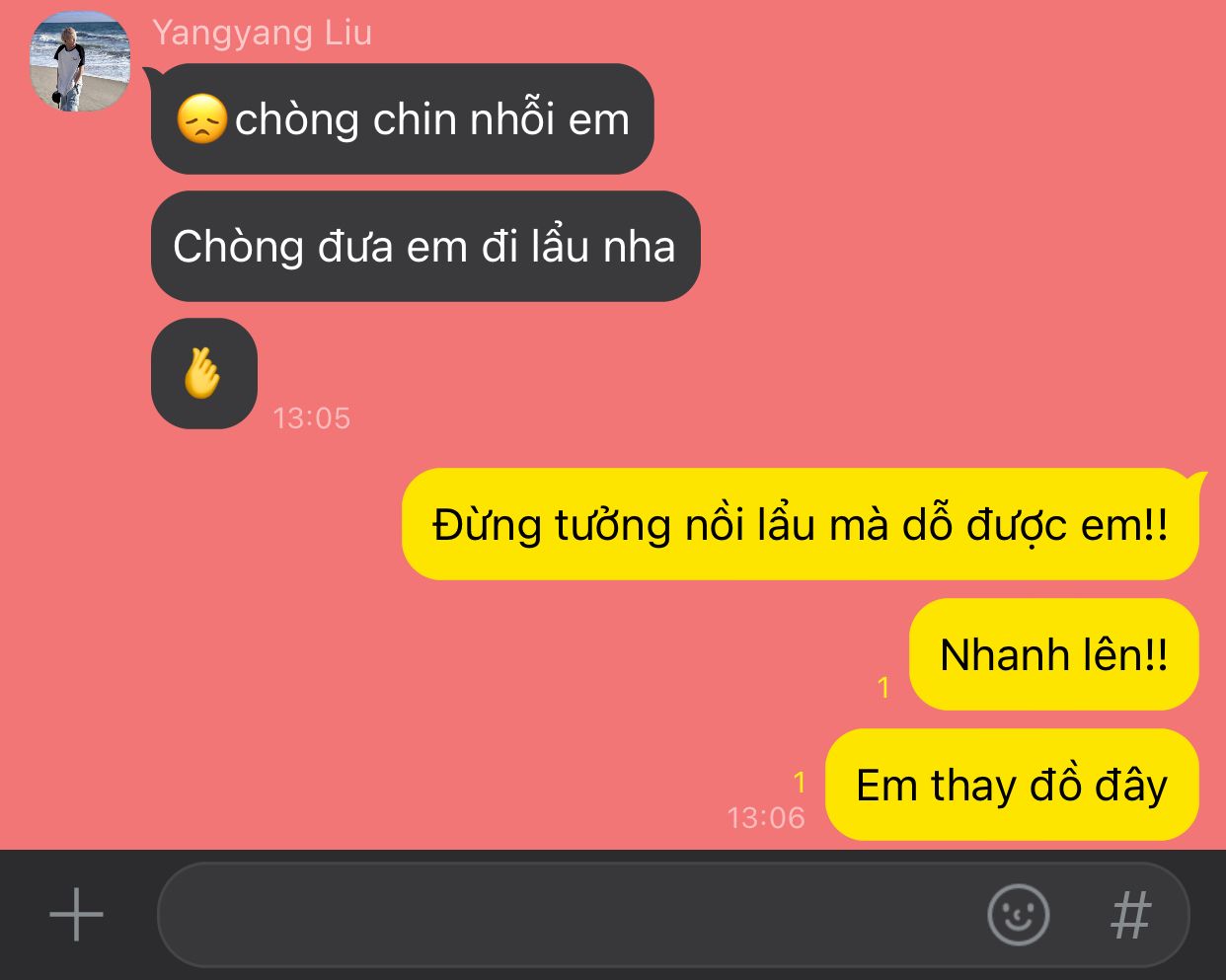The image size is (1226, 980).
Task: Open the plus attachment menu
Action: pyautogui.click(x=76, y=915)
